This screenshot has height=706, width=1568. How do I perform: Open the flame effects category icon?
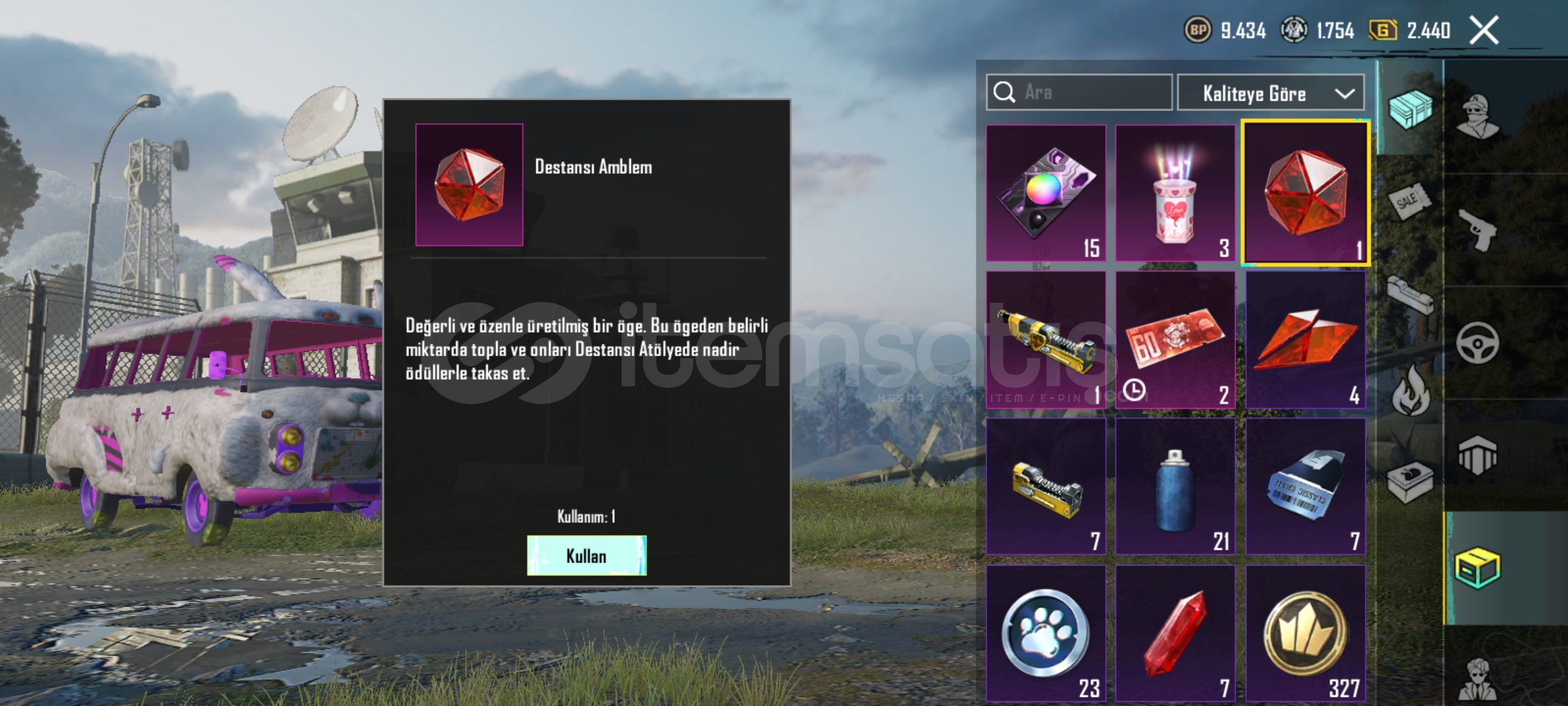pyautogui.click(x=1411, y=390)
